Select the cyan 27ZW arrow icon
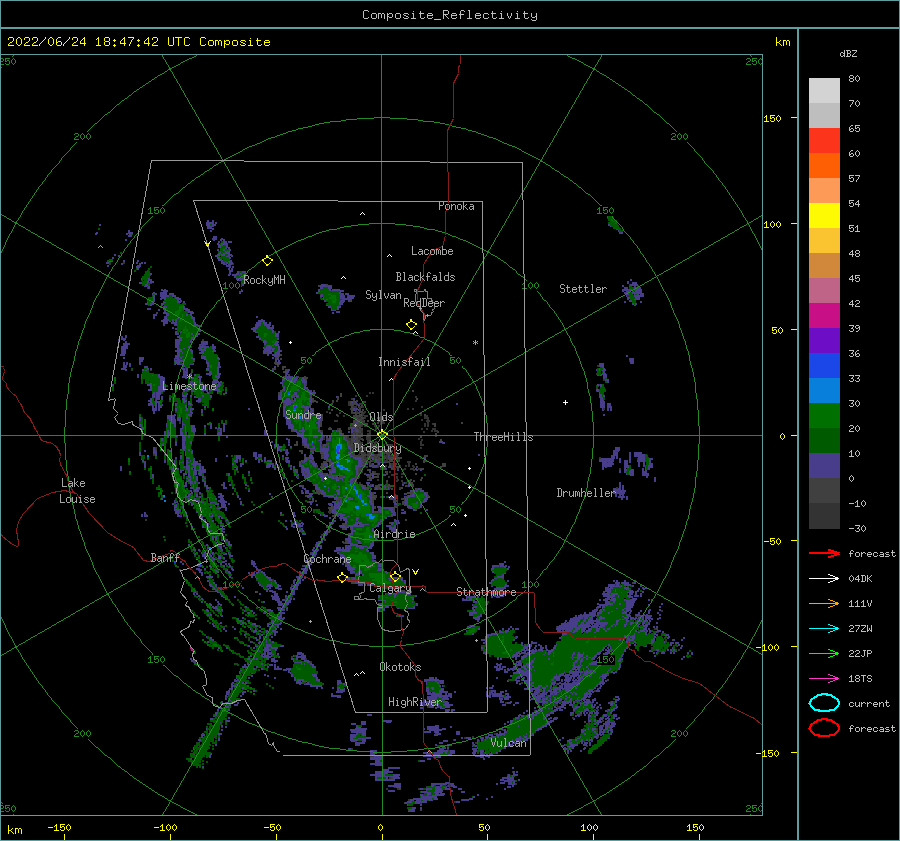This screenshot has height=841, width=900. click(x=824, y=629)
